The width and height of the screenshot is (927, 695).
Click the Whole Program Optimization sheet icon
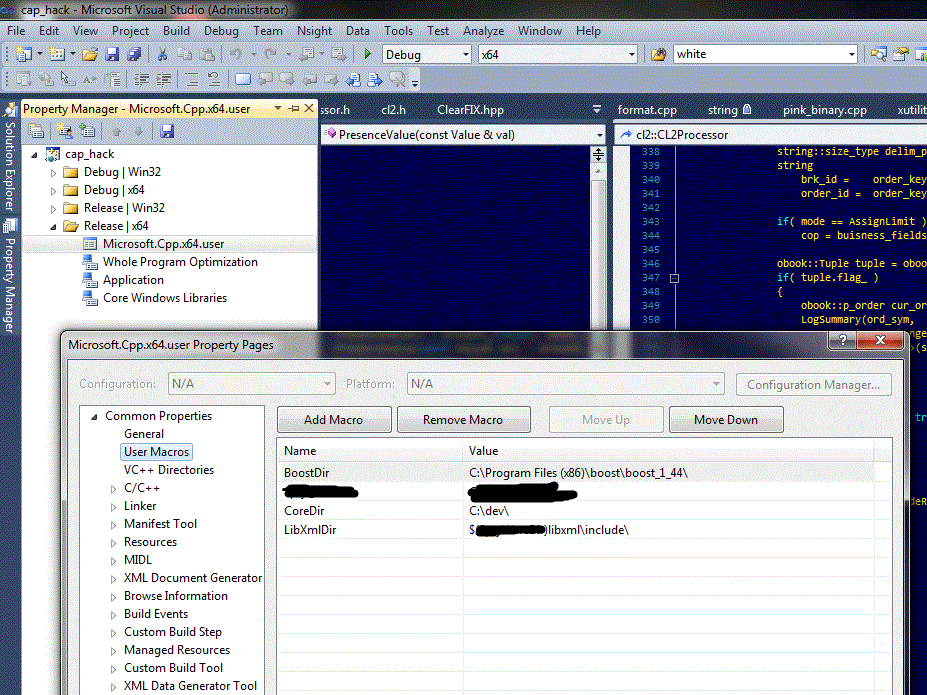(x=90, y=262)
